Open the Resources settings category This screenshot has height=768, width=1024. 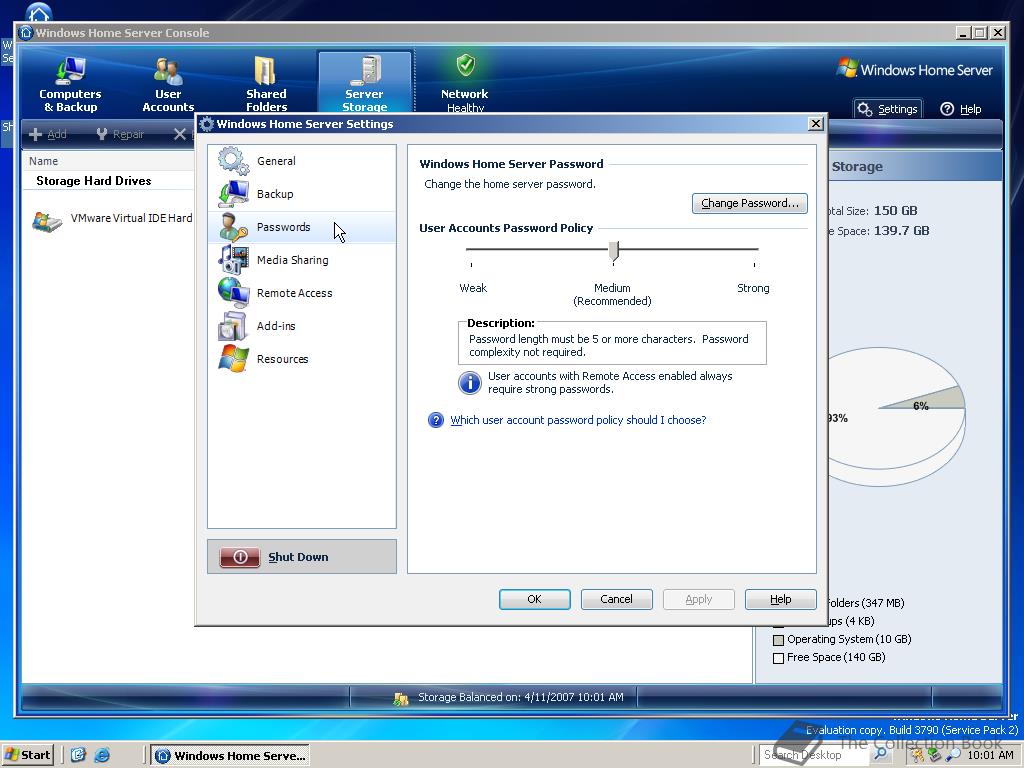click(x=302, y=359)
